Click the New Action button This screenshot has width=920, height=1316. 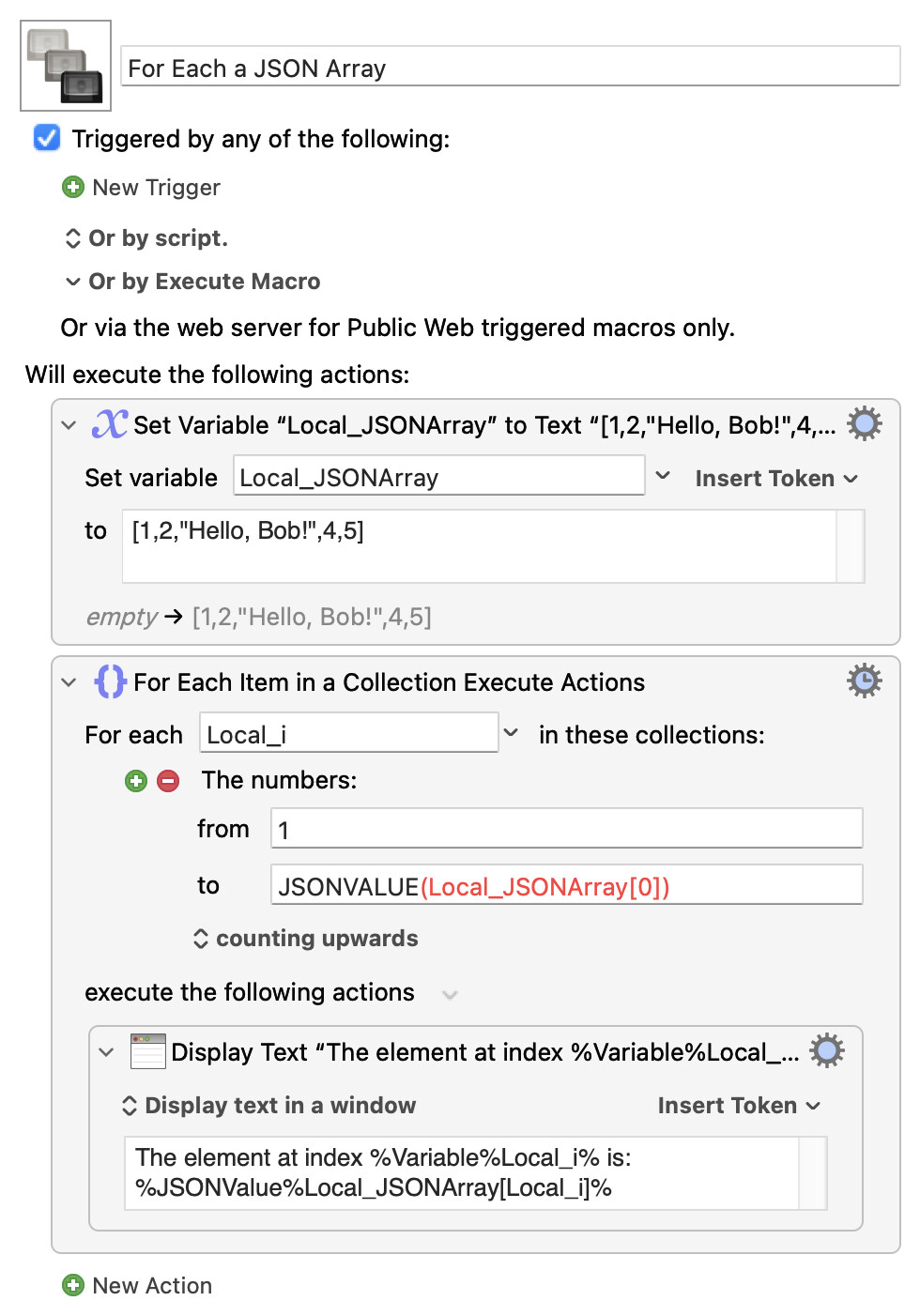tap(137, 1285)
